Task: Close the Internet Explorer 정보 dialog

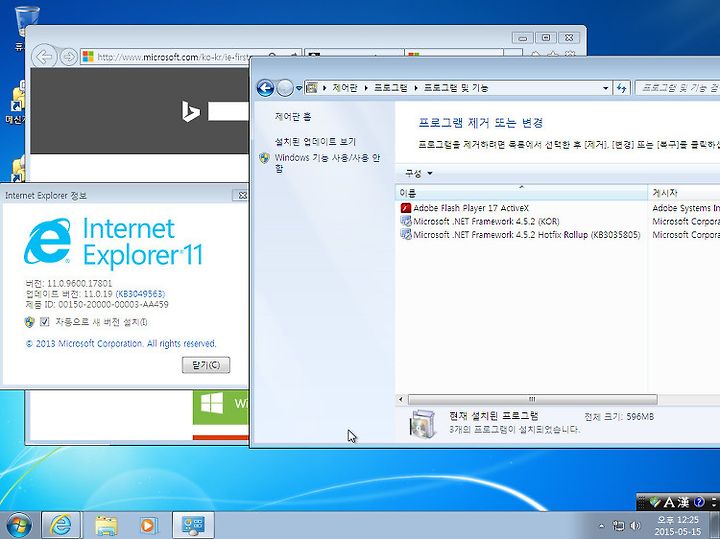Action: tap(241, 196)
